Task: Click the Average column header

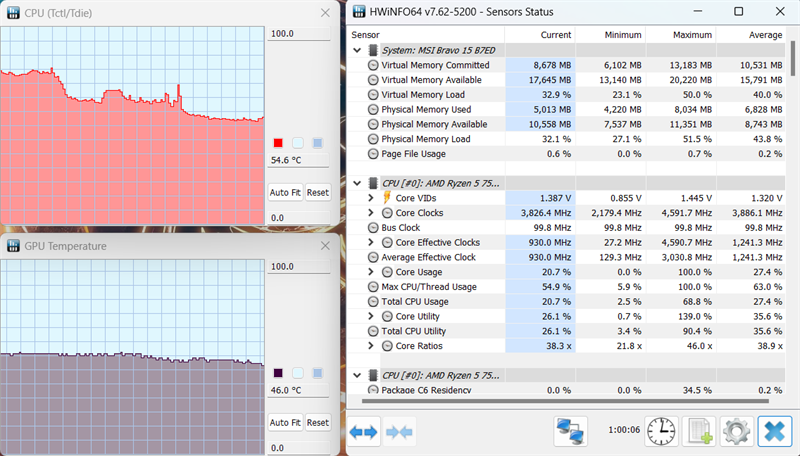Action: pyautogui.click(x=751, y=35)
